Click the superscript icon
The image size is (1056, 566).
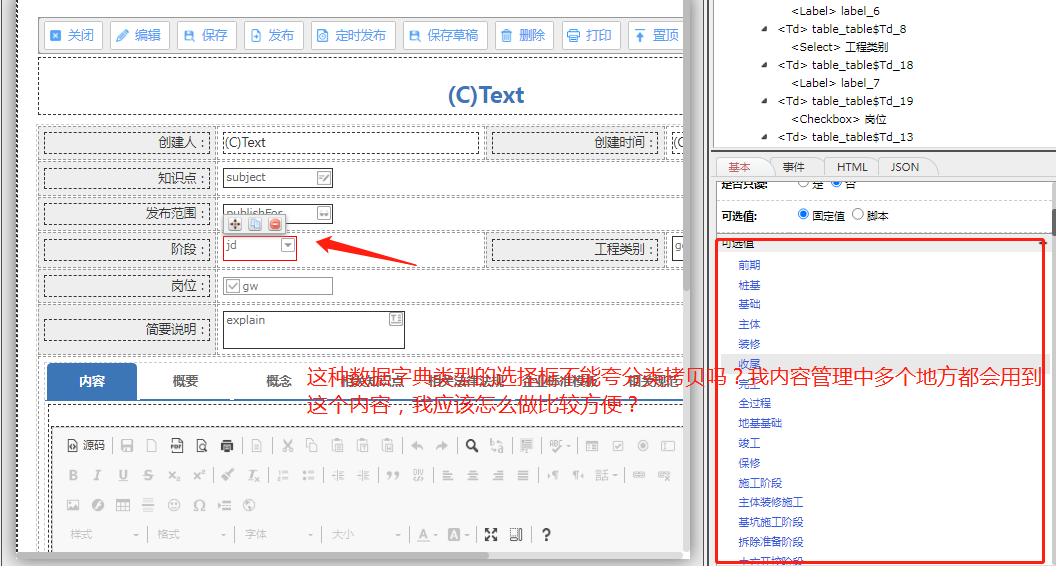coord(199,475)
